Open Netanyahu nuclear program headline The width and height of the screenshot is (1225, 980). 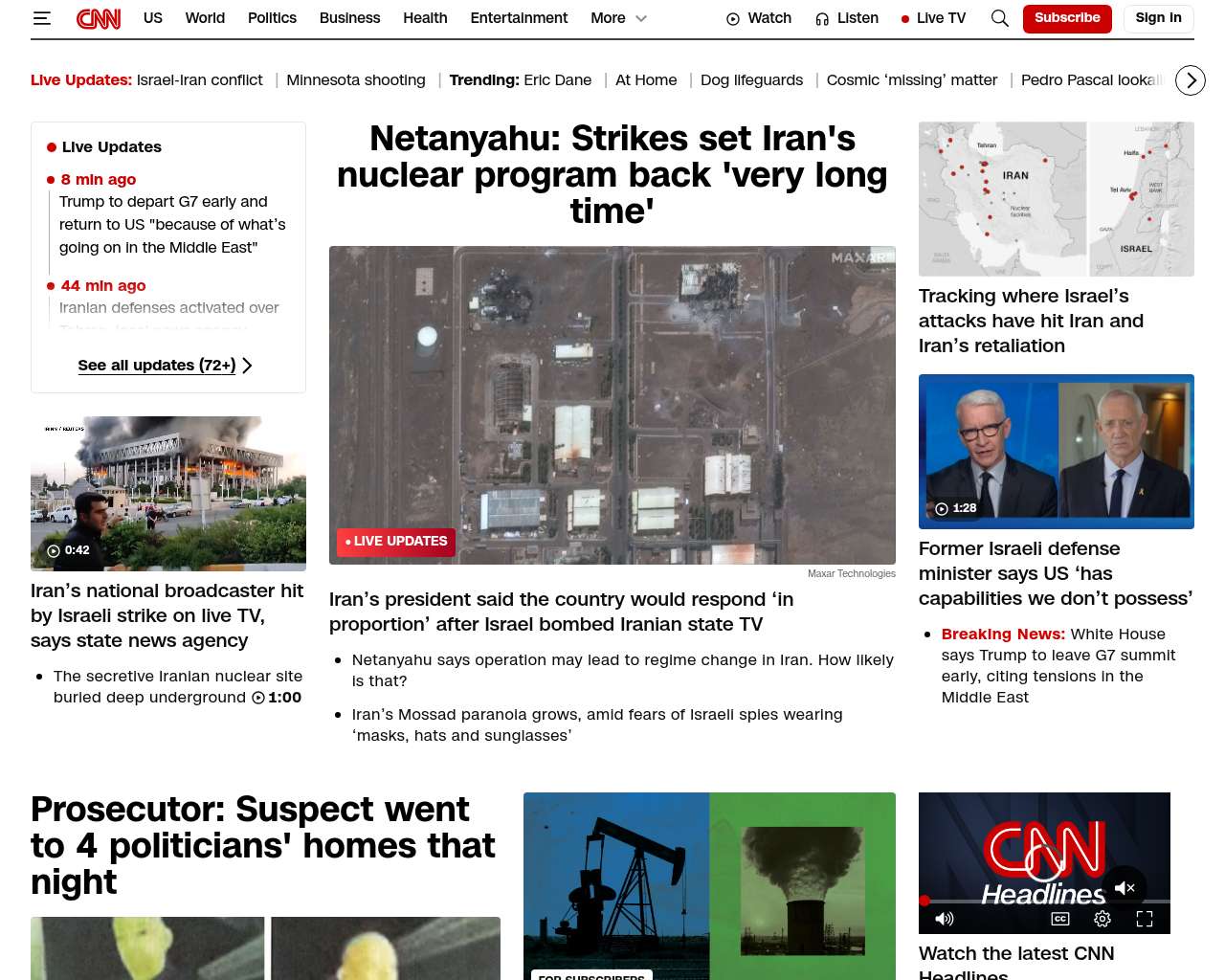tap(612, 175)
